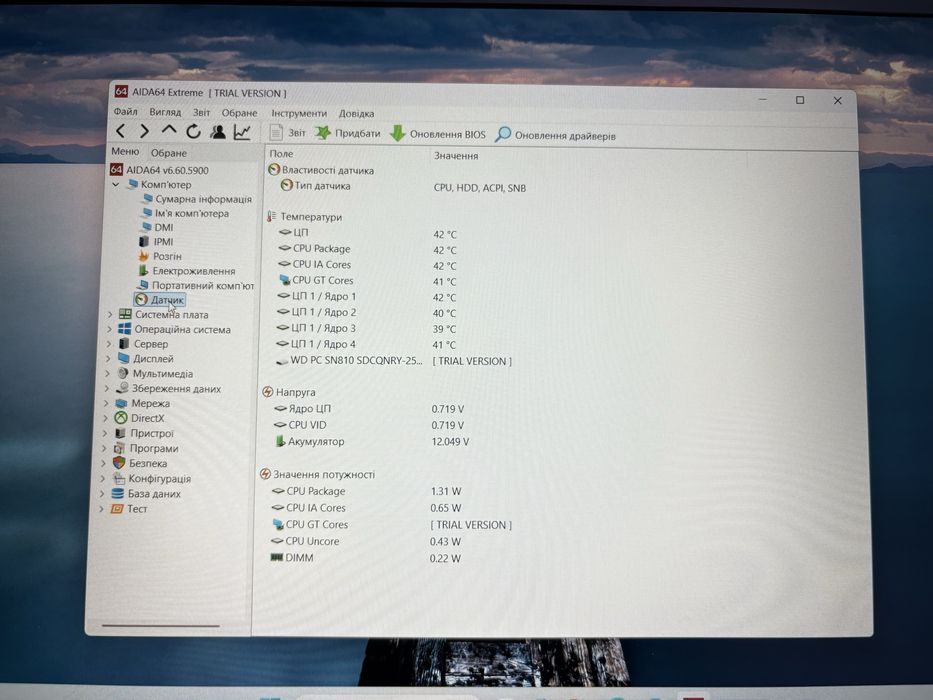Select the Пристрої tree item
Image resolution: width=933 pixels, height=700 pixels.
pos(144,433)
